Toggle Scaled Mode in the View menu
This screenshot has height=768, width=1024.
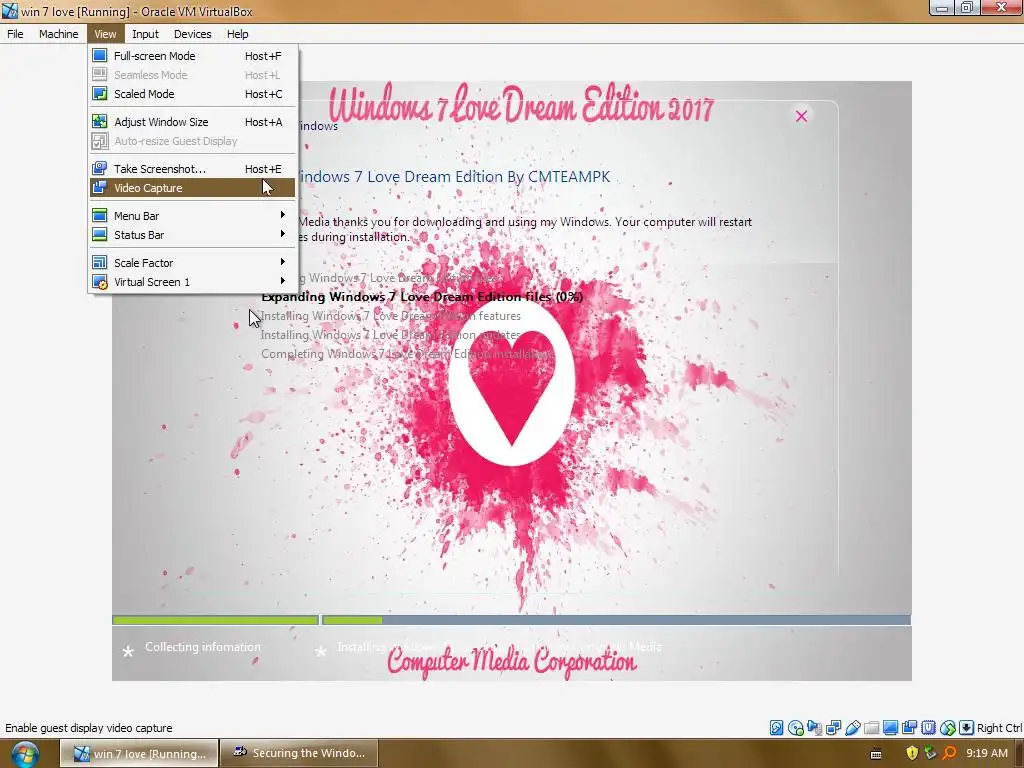coord(193,94)
